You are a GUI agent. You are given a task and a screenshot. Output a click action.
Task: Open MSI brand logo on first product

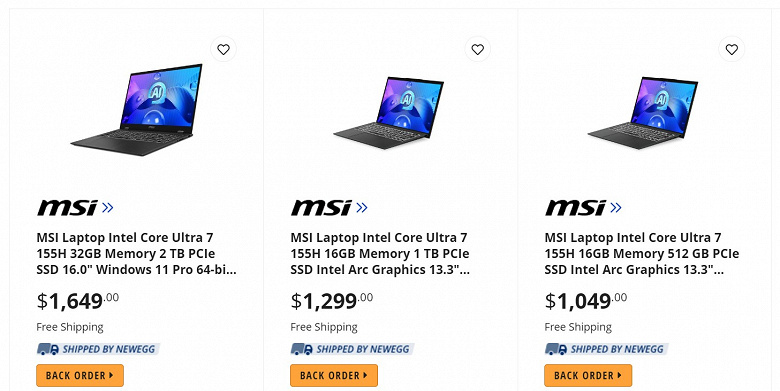coord(67,207)
